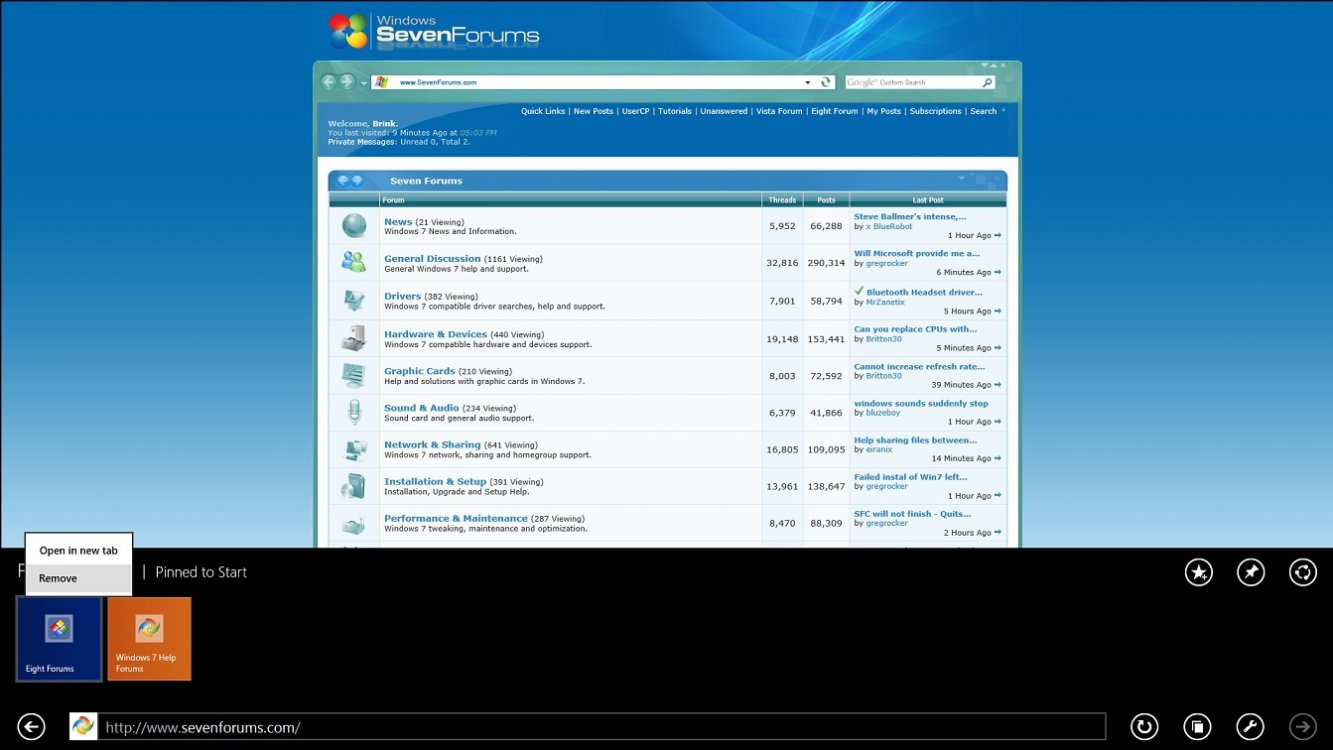Click the Installation & Setup disc icon
The height and width of the screenshot is (750, 1333).
(x=354, y=486)
